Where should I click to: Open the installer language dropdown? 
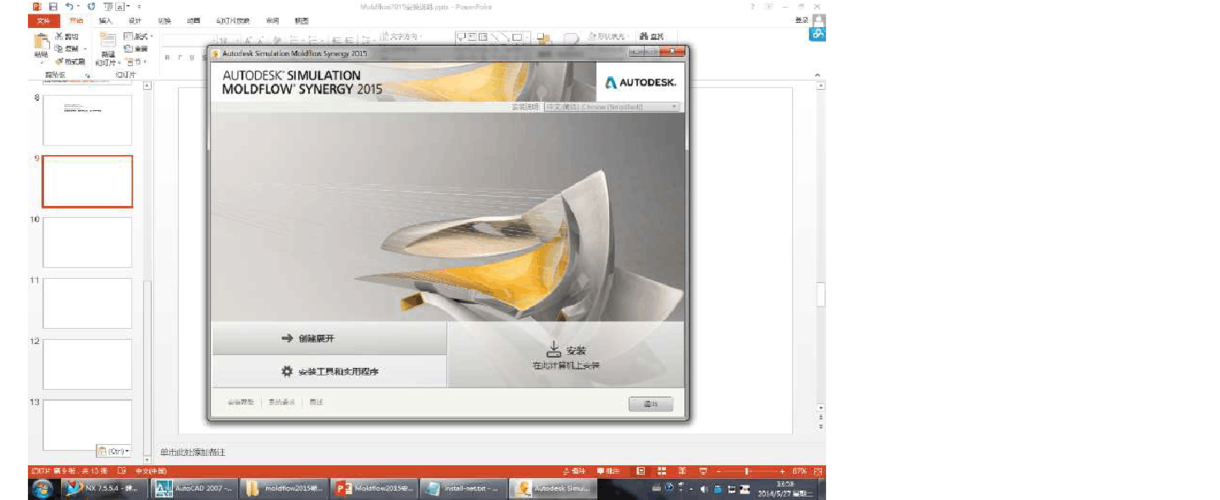[611, 106]
